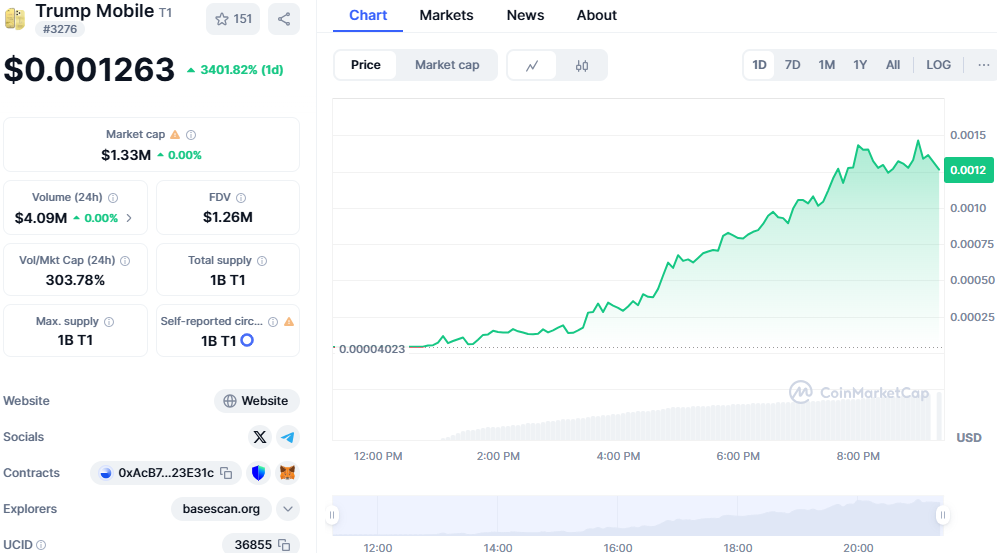Add token to MetaMask fox icon

pyautogui.click(x=288, y=473)
